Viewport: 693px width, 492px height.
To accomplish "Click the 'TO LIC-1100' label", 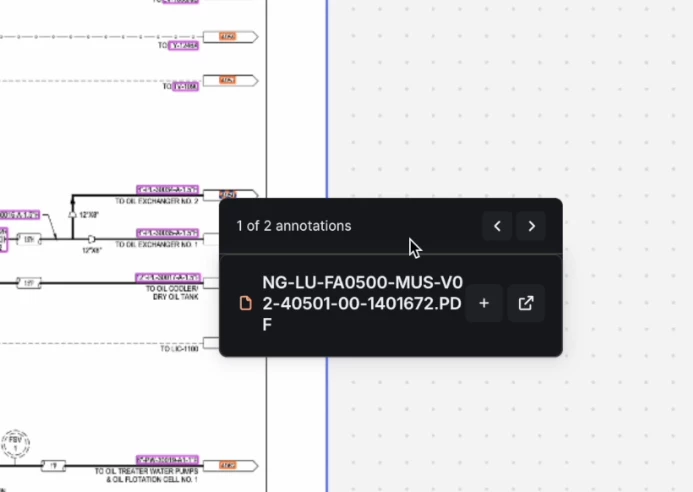I will [179, 349].
